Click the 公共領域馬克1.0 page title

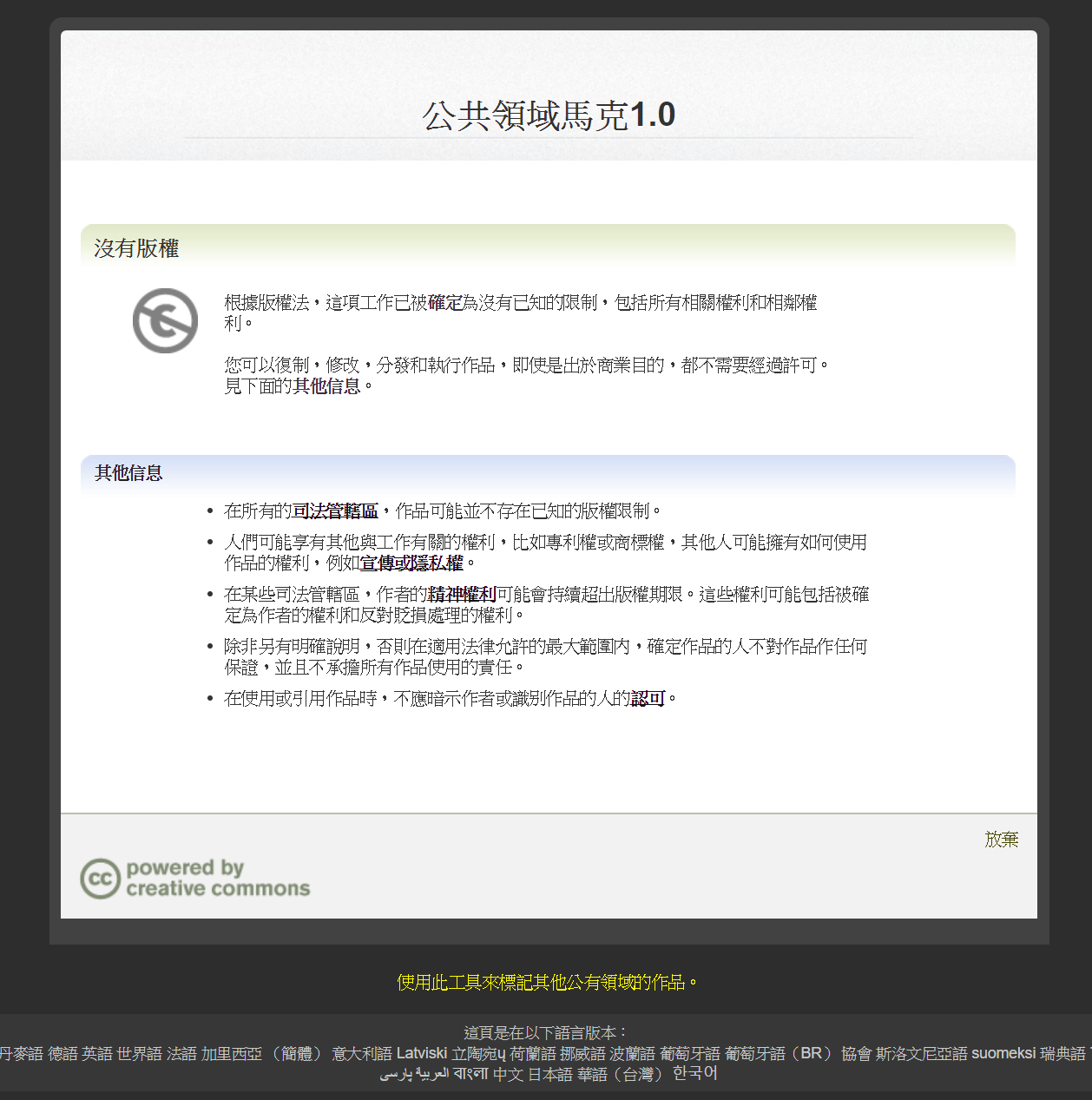549,115
